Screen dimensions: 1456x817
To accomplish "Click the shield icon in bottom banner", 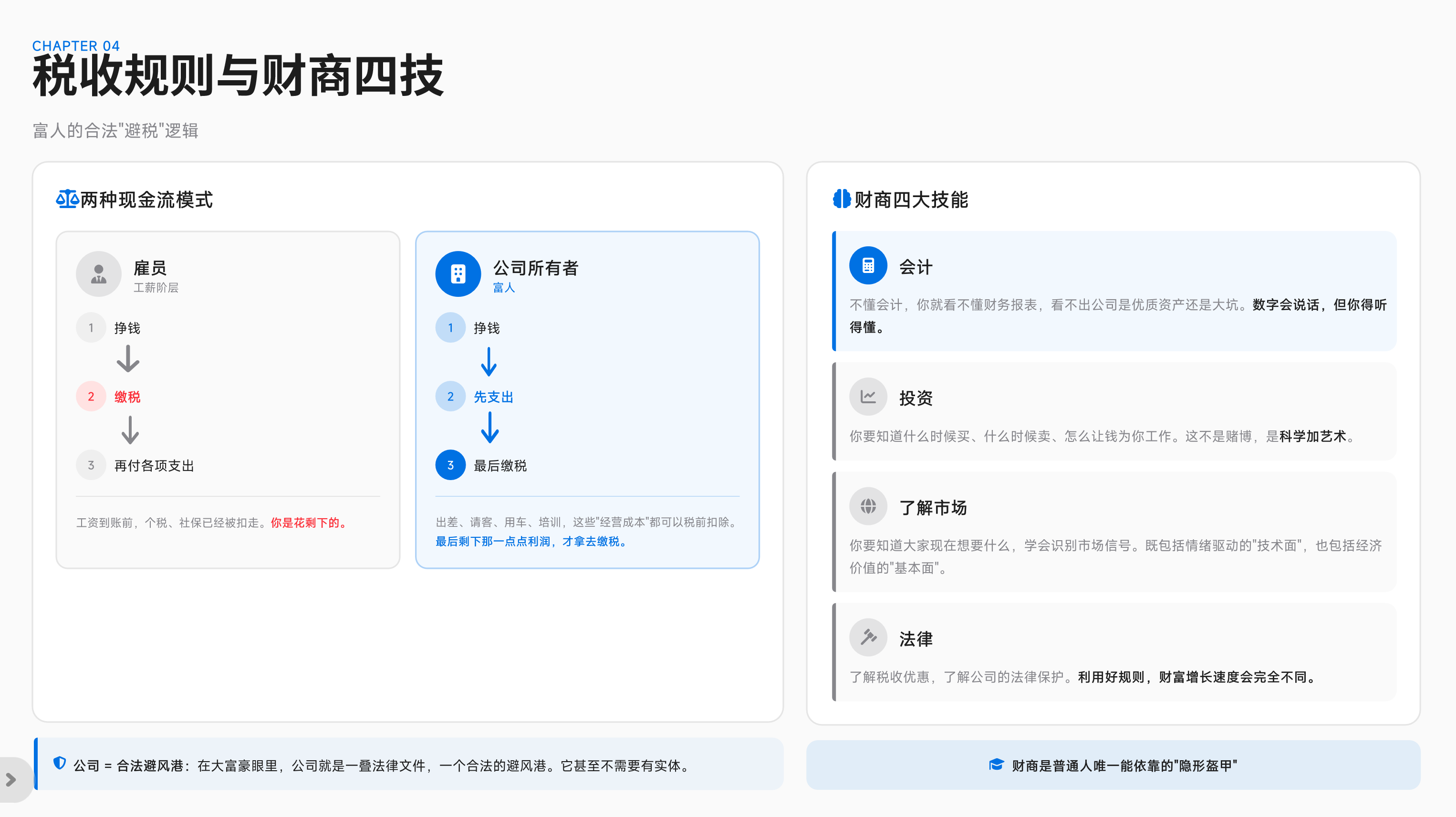I will 59,763.
